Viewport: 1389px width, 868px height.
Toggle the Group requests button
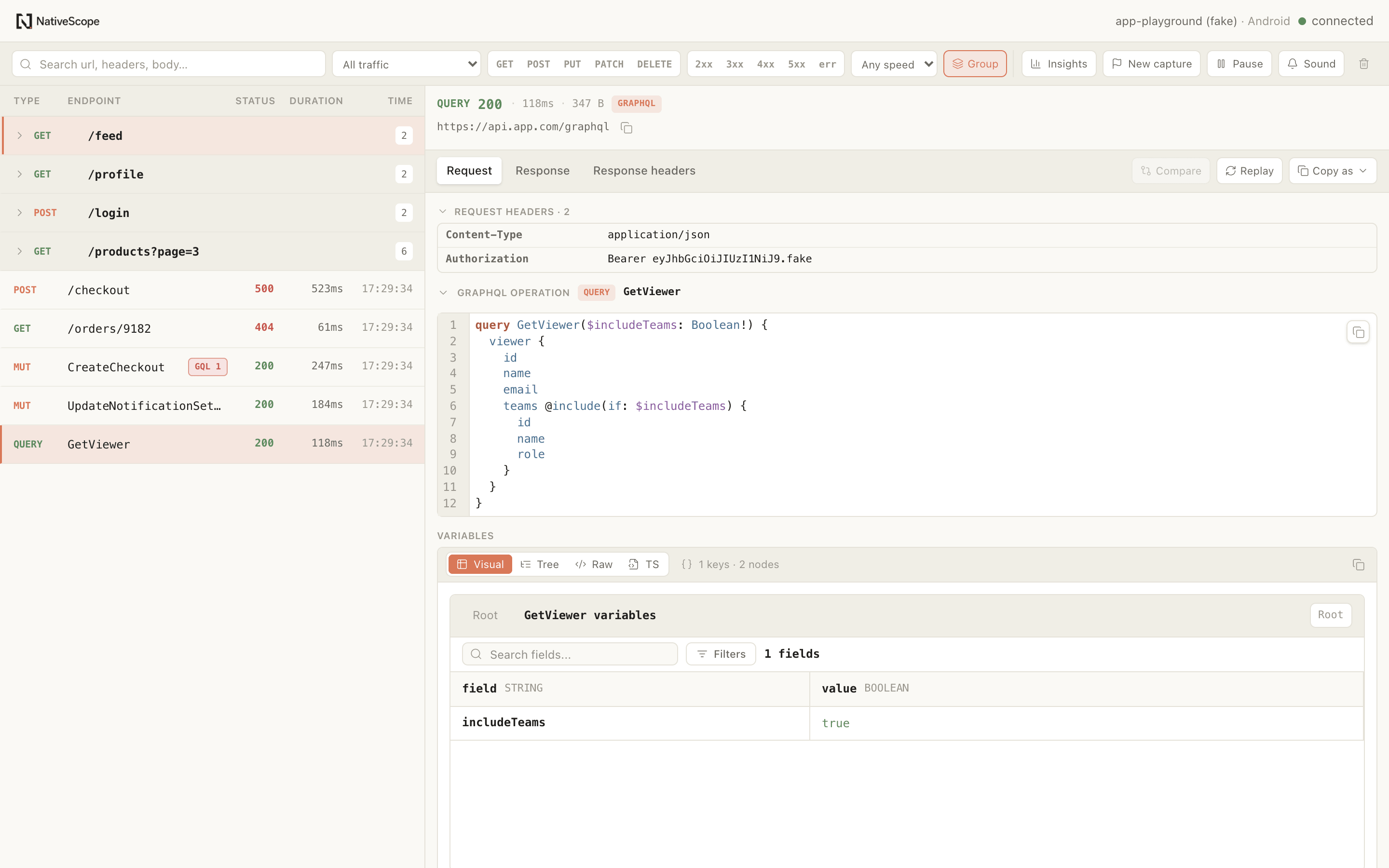(x=975, y=64)
